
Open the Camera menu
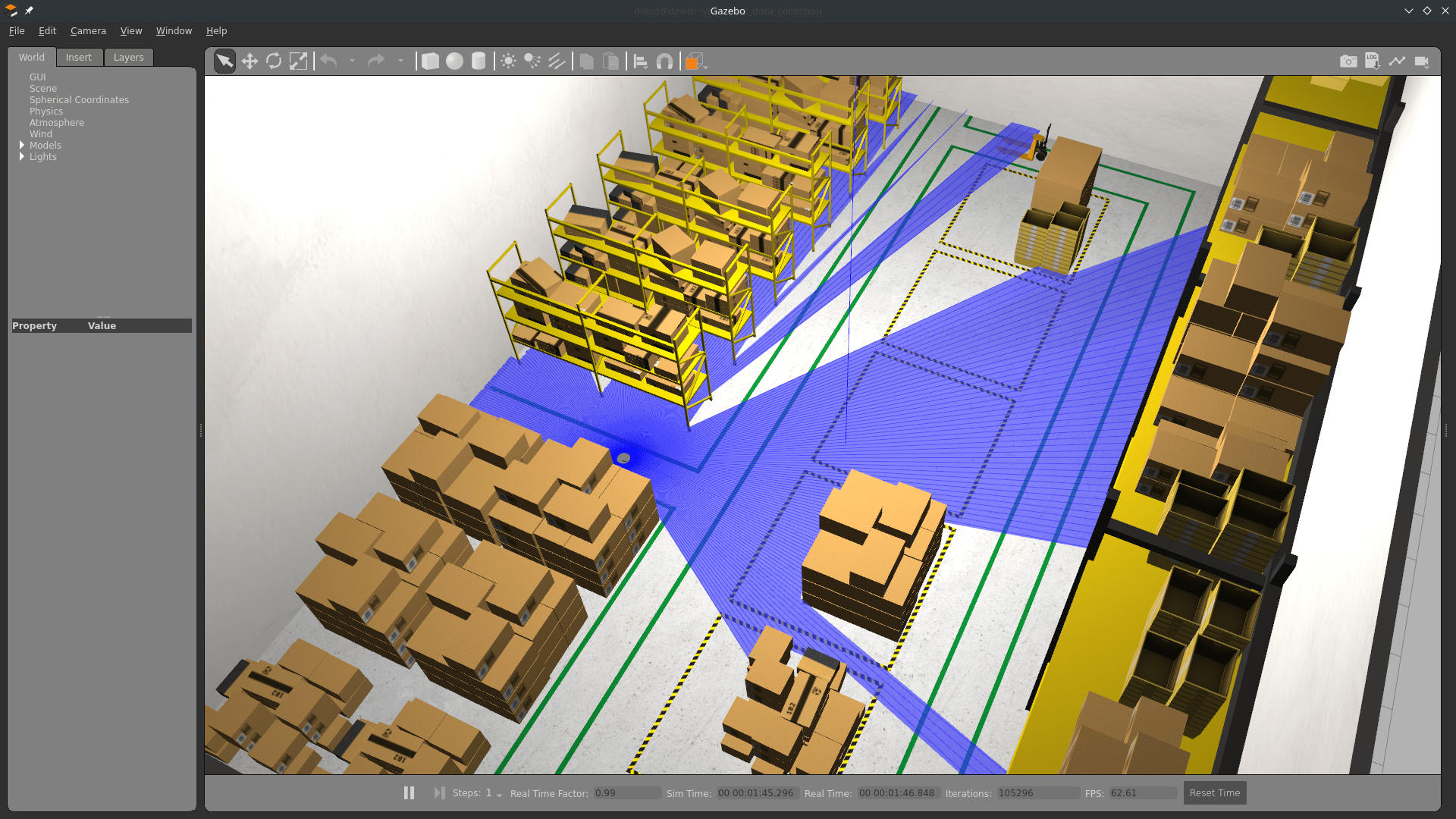[88, 31]
